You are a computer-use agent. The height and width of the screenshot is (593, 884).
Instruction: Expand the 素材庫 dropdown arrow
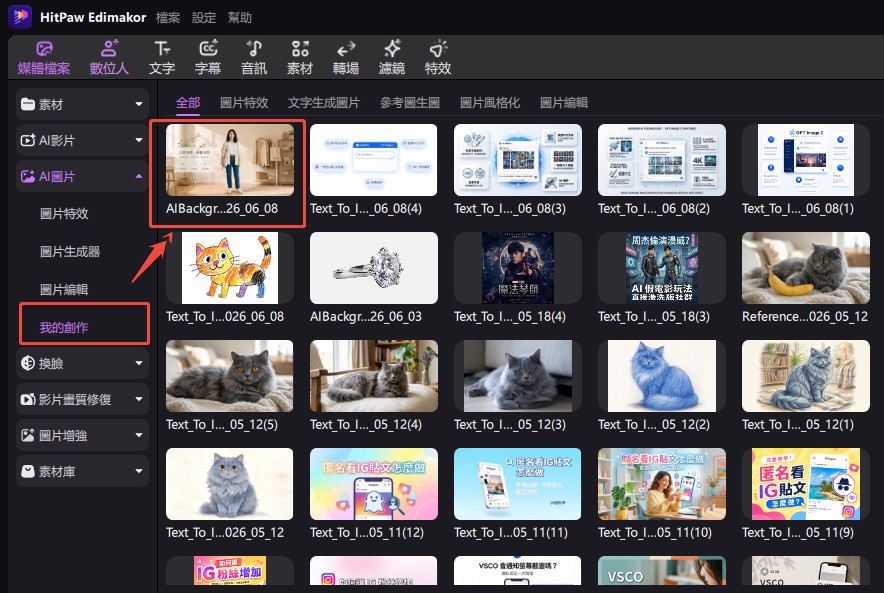coord(139,471)
